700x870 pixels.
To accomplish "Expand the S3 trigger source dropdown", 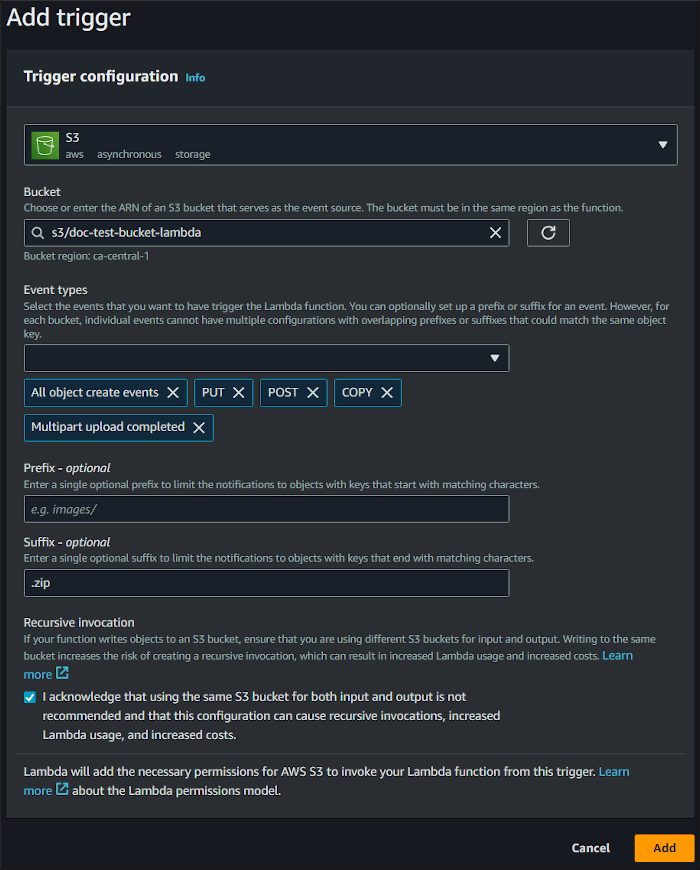I will 662,145.
